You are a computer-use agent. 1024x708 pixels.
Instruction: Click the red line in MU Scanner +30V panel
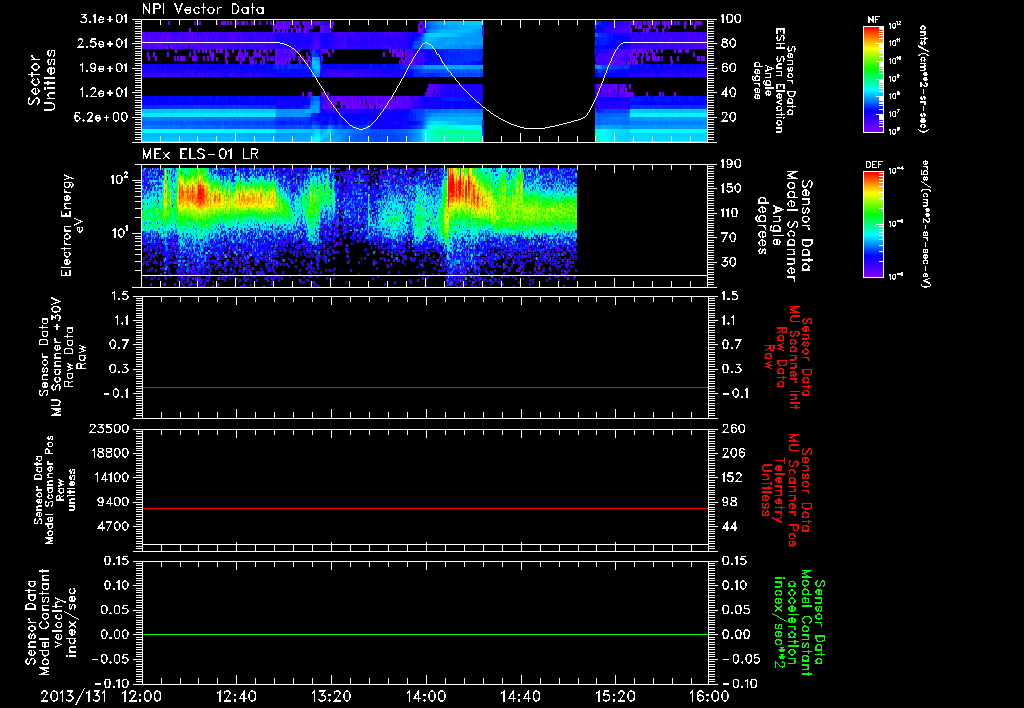425,387
